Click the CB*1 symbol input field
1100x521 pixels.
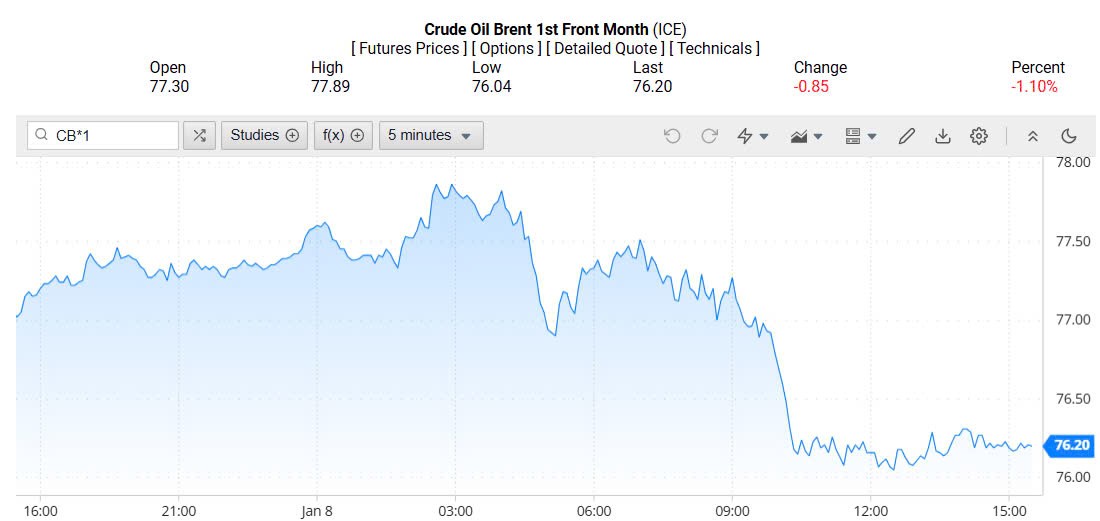tap(110, 135)
